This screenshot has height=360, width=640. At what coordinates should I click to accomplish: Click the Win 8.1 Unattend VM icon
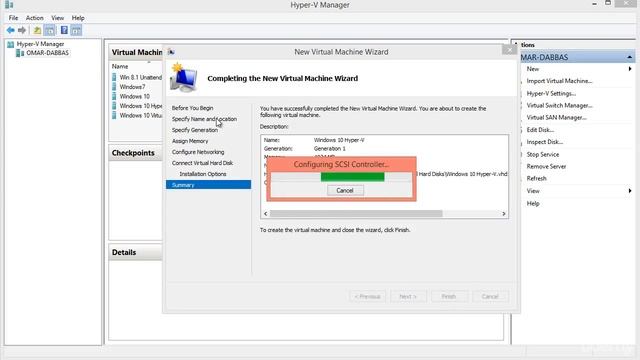point(114,77)
